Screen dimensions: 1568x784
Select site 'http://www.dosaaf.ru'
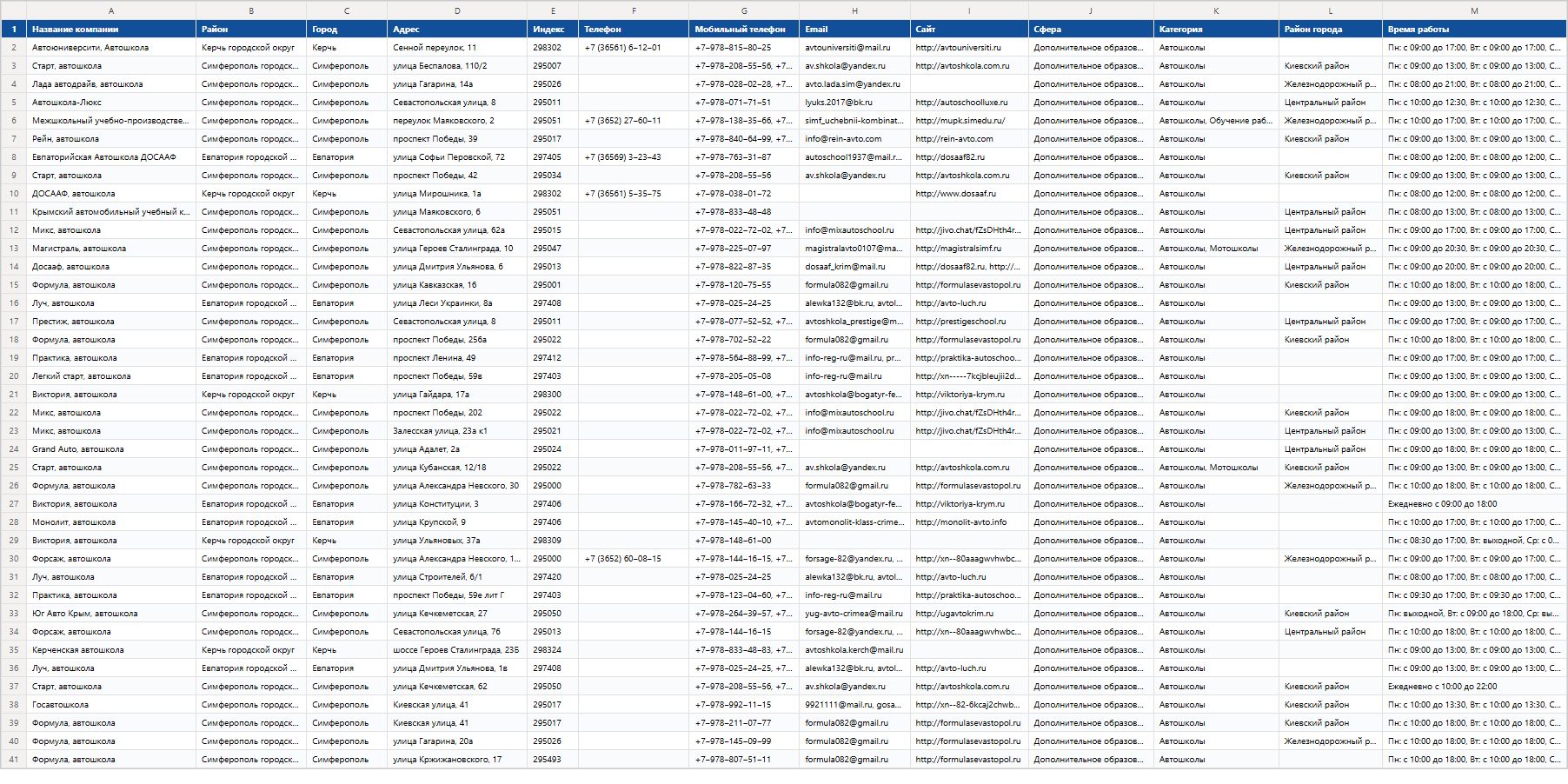click(x=969, y=194)
